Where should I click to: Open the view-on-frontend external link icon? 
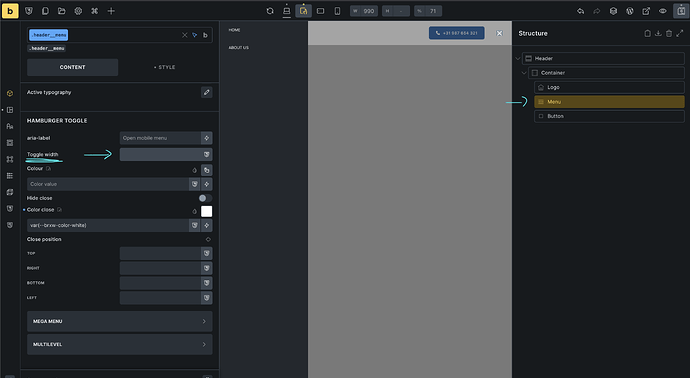click(x=646, y=11)
